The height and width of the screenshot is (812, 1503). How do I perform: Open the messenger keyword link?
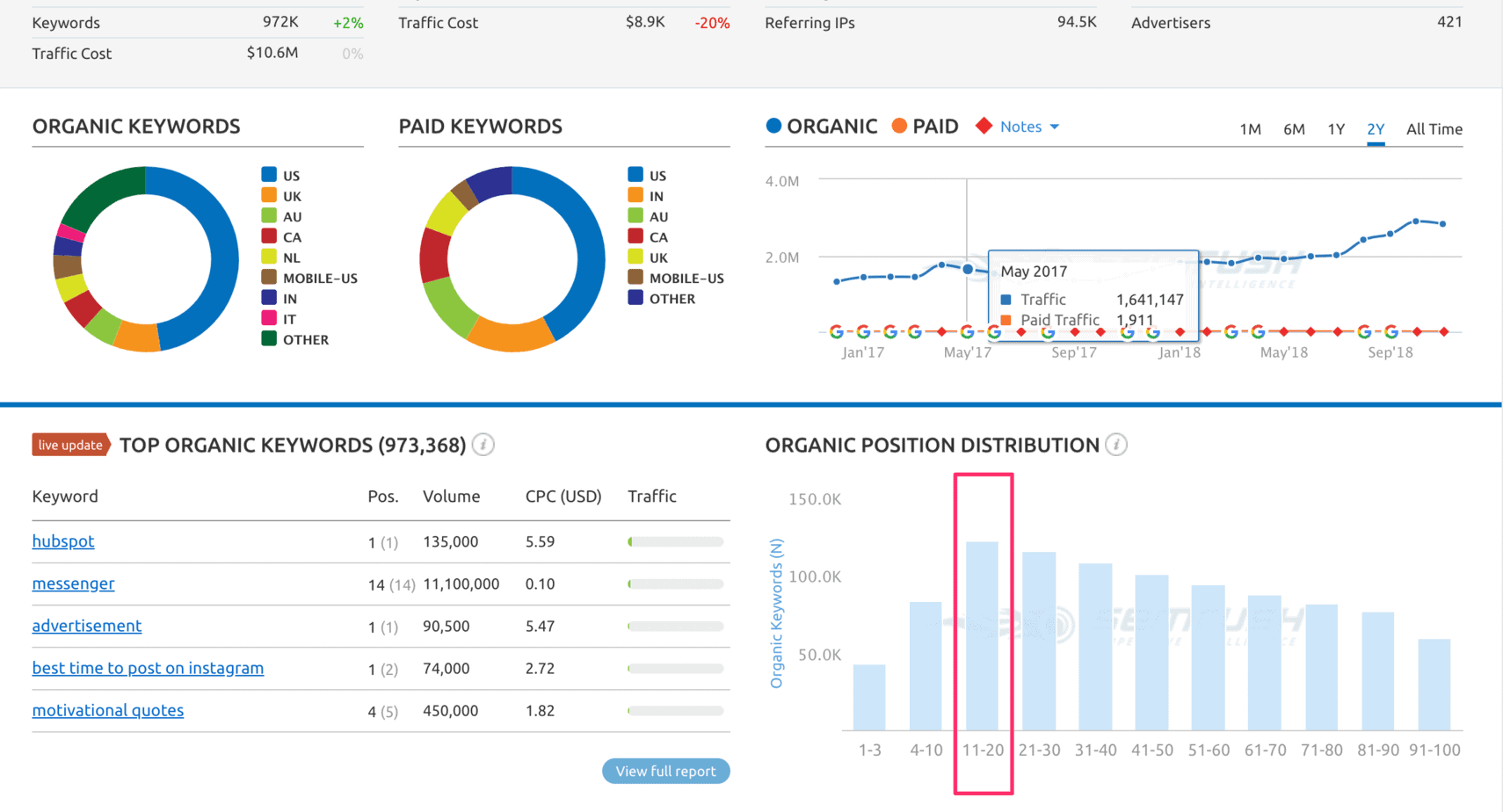[73, 584]
